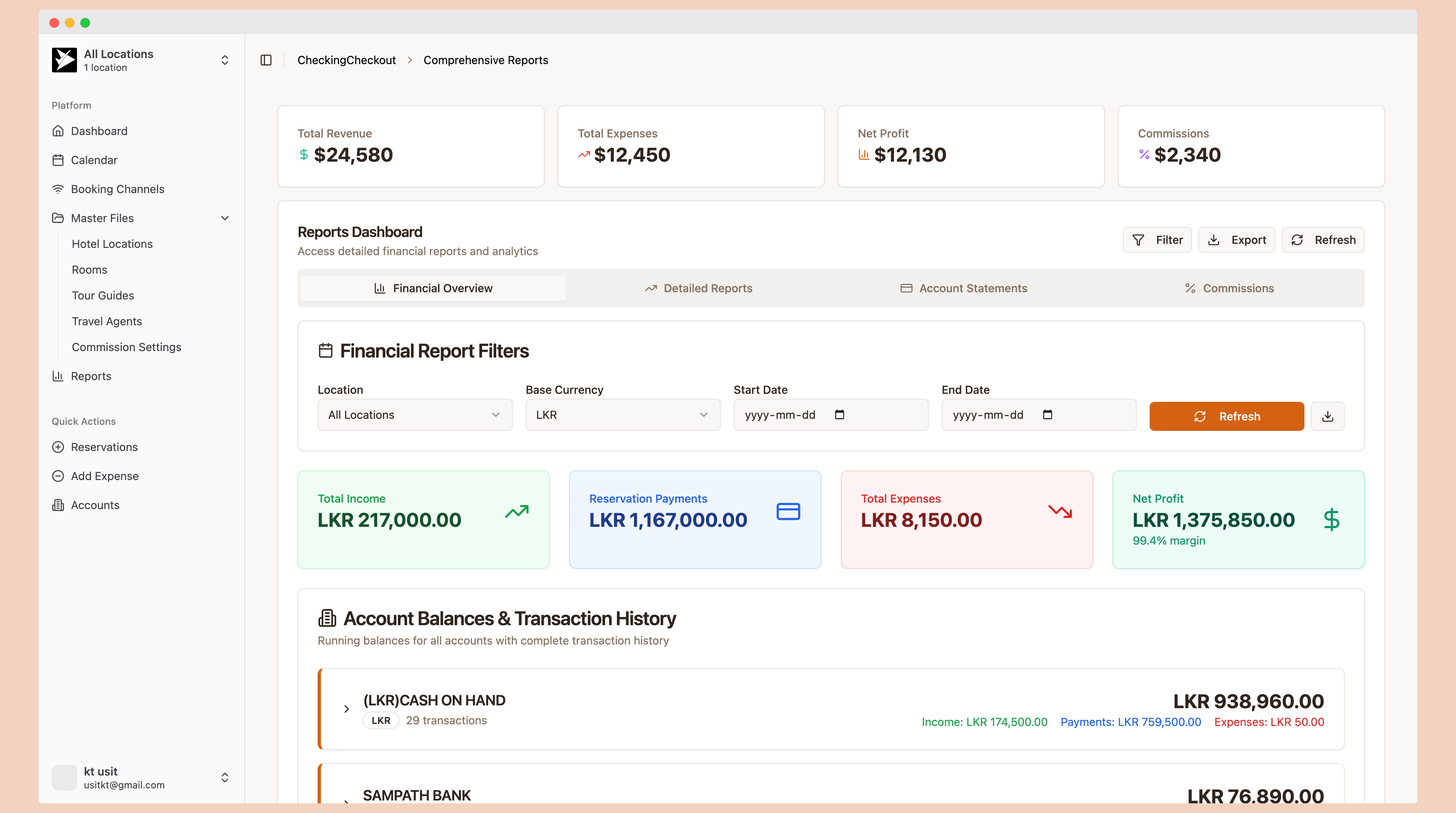Open the Base Currency LKR dropdown
Viewport: 1456px width, 813px height.
622,415
